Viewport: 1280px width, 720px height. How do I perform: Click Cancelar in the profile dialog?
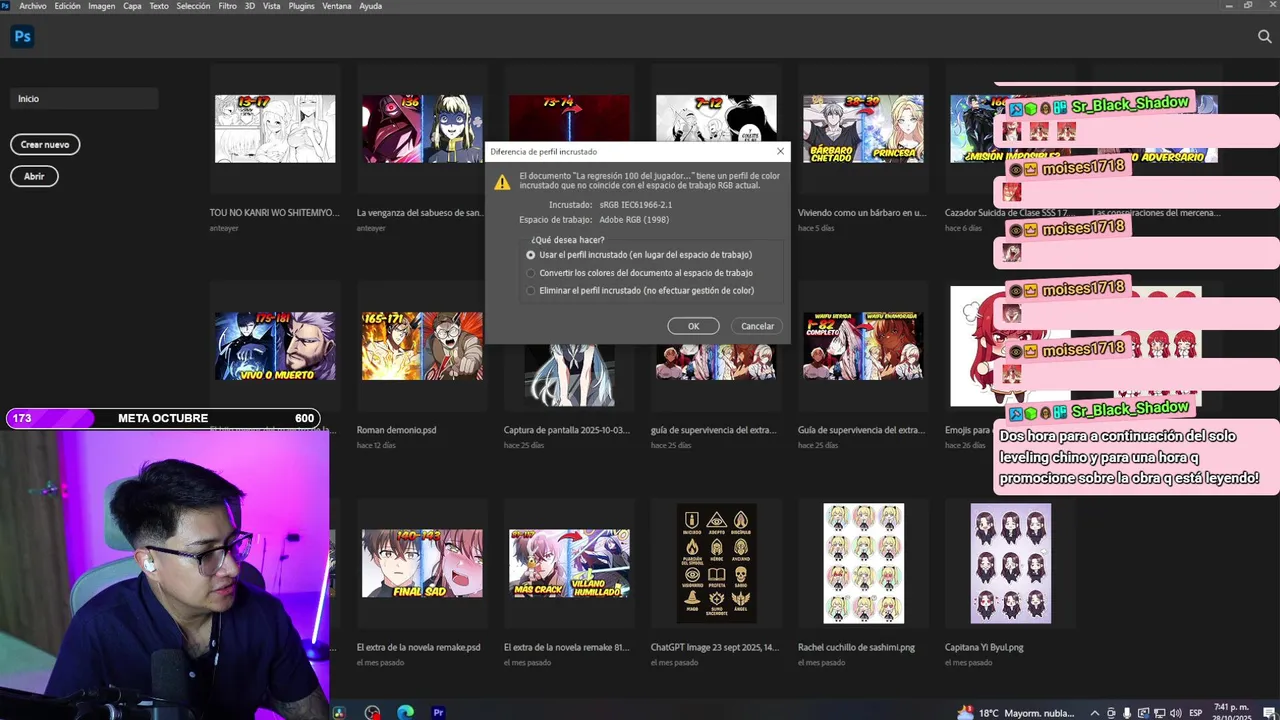click(757, 326)
